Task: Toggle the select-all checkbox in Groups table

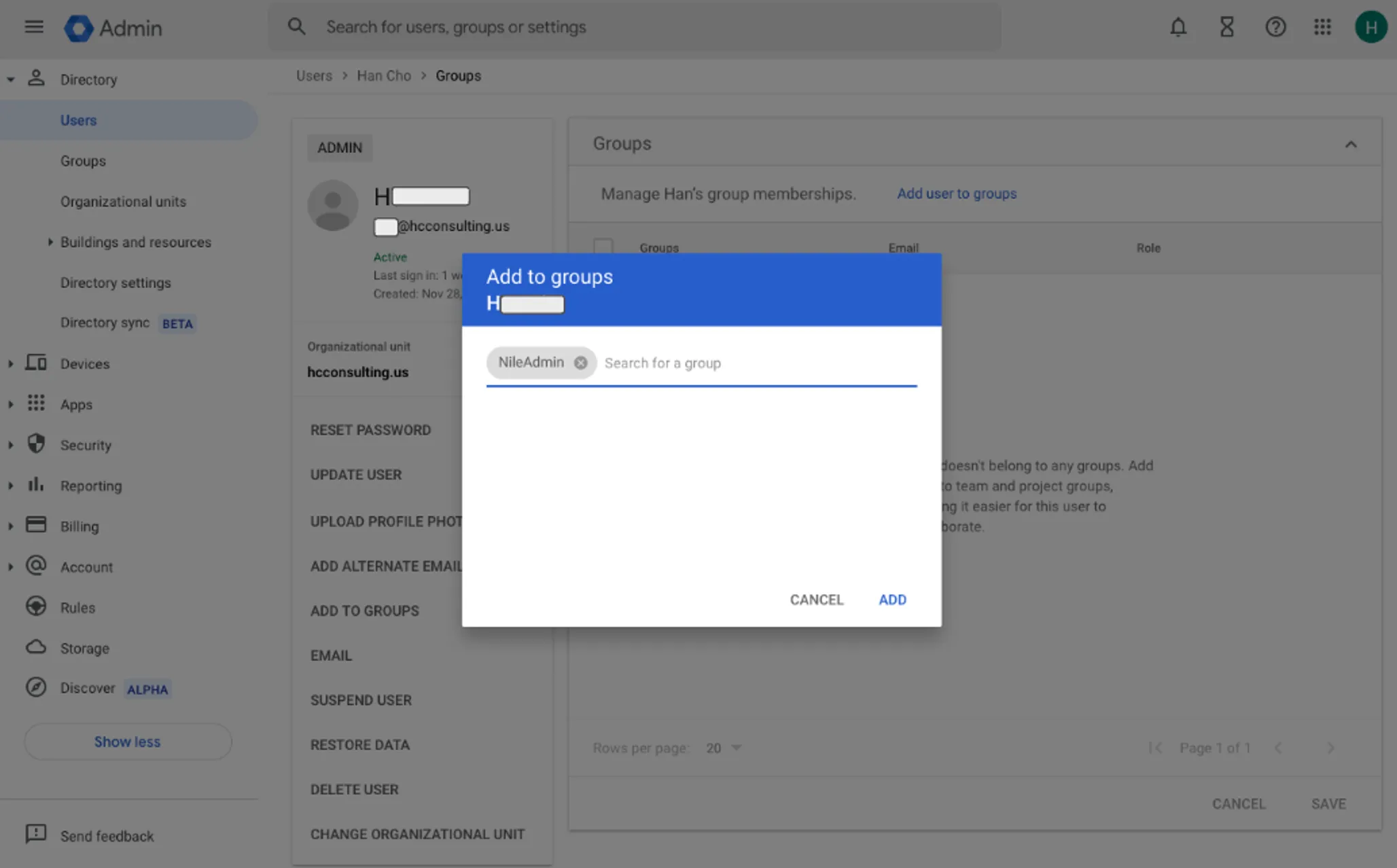Action: (x=603, y=247)
